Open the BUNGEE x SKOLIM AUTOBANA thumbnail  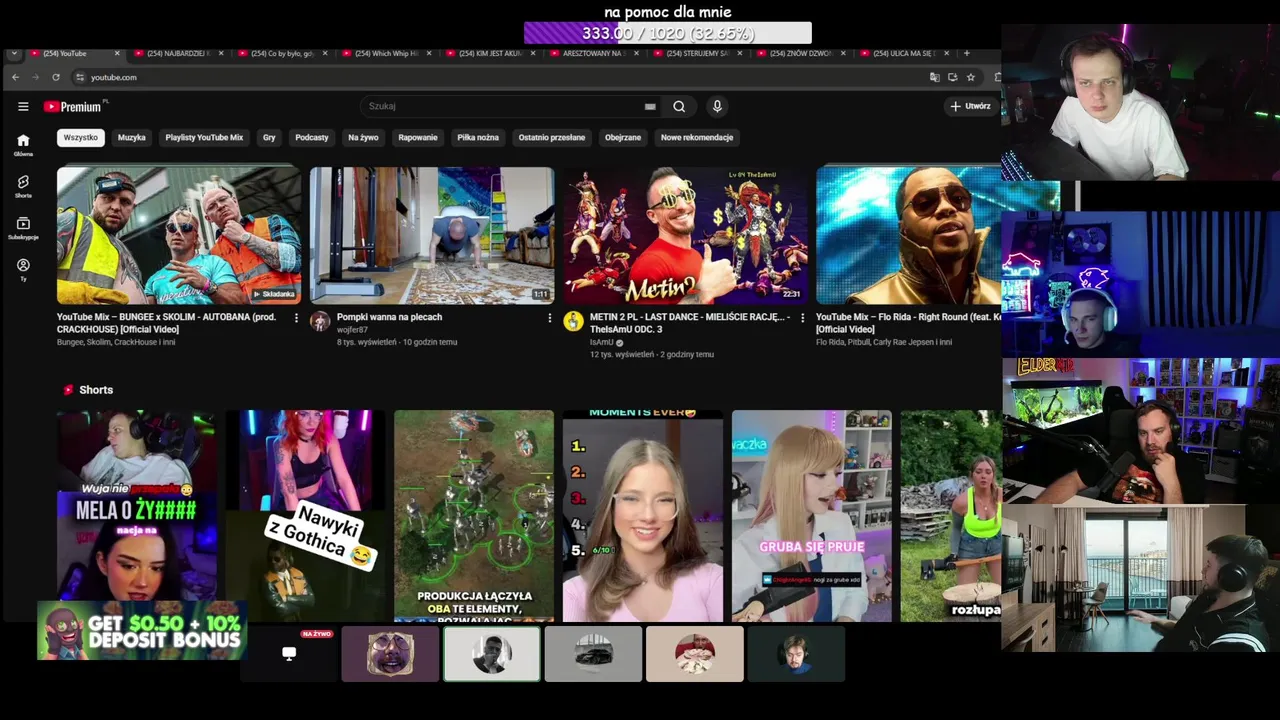click(x=179, y=235)
